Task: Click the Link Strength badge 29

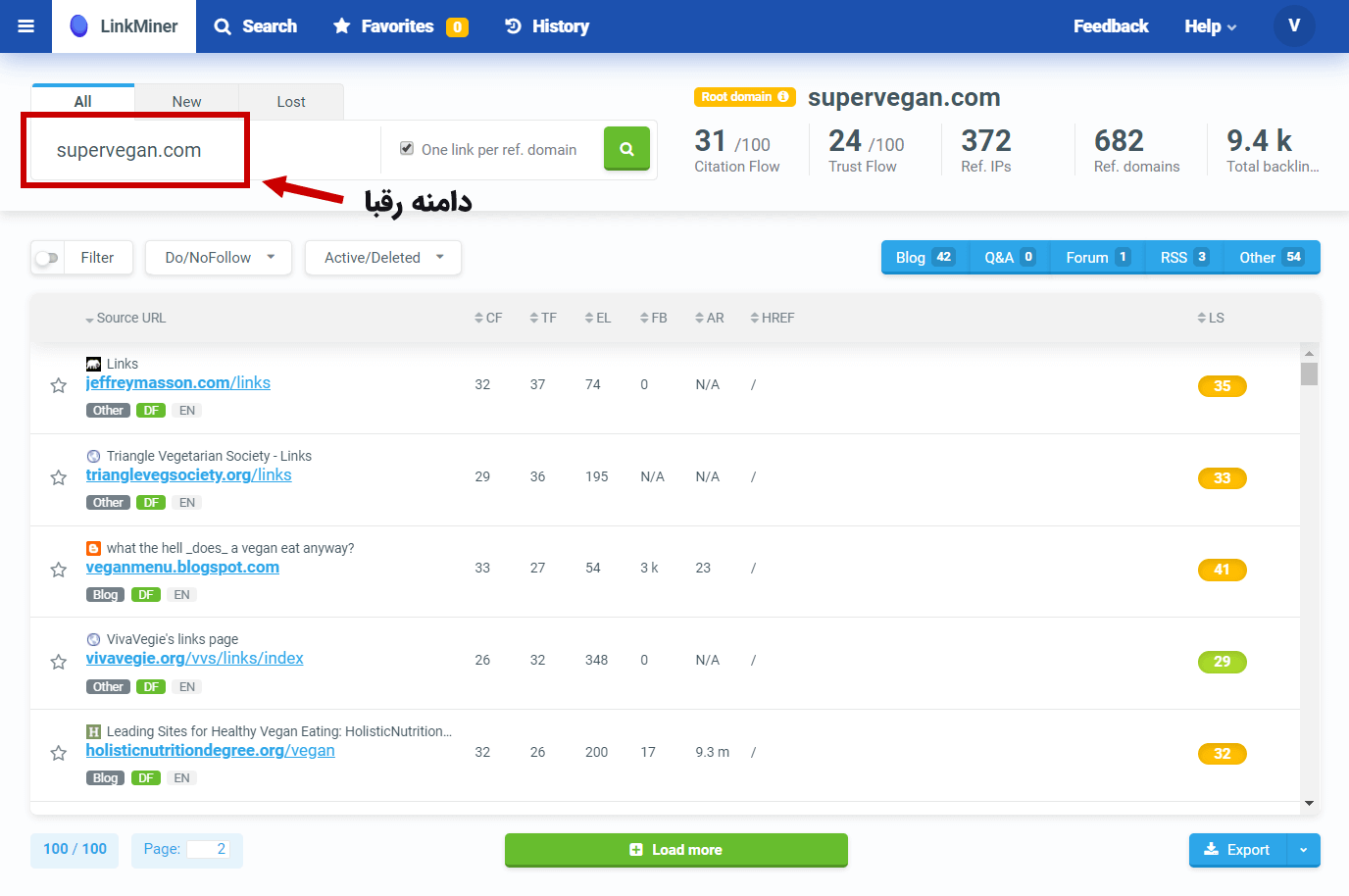Action: [x=1222, y=662]
